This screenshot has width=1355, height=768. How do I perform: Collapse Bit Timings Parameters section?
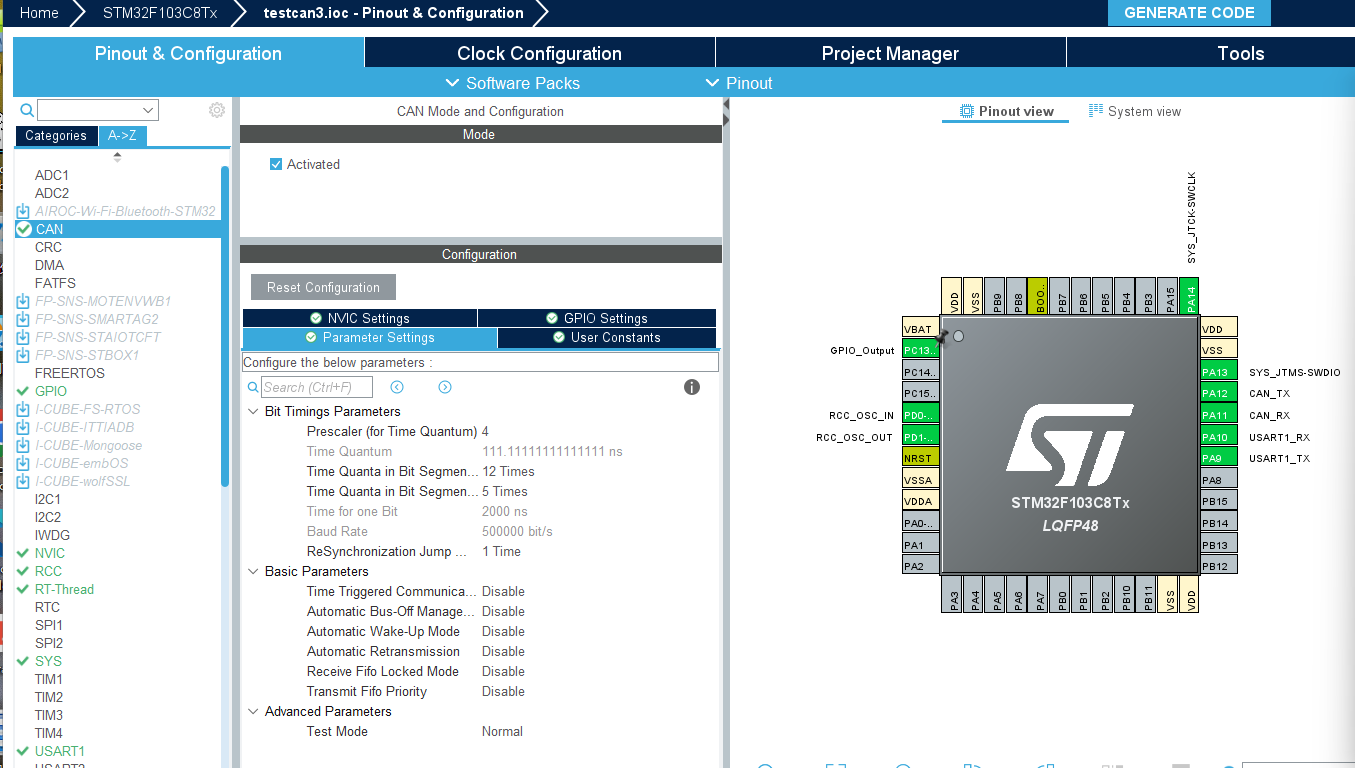click(x=253, y=411)
